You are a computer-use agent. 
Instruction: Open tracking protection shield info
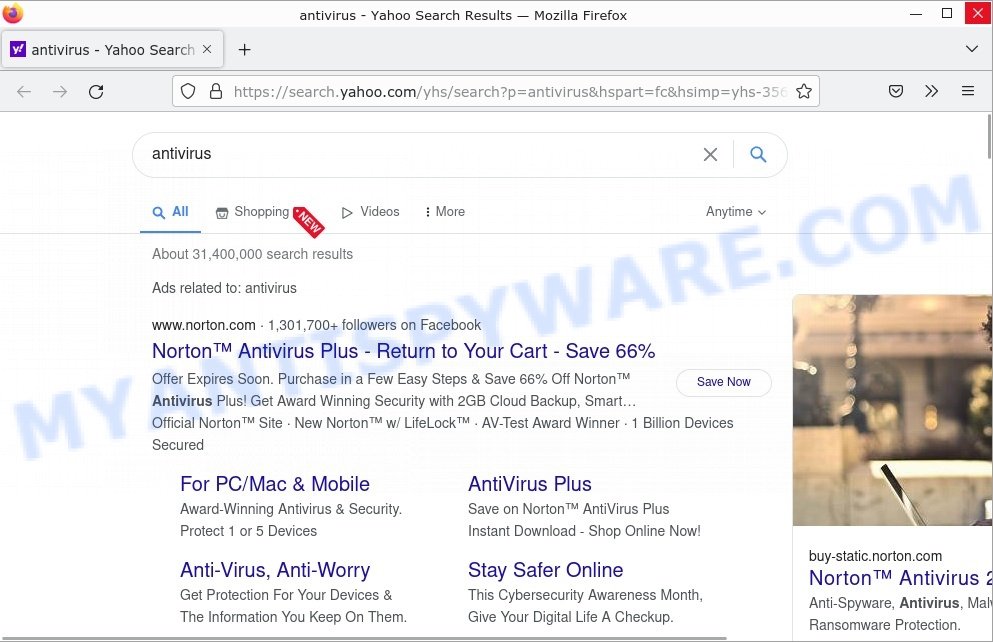[188, 91]
